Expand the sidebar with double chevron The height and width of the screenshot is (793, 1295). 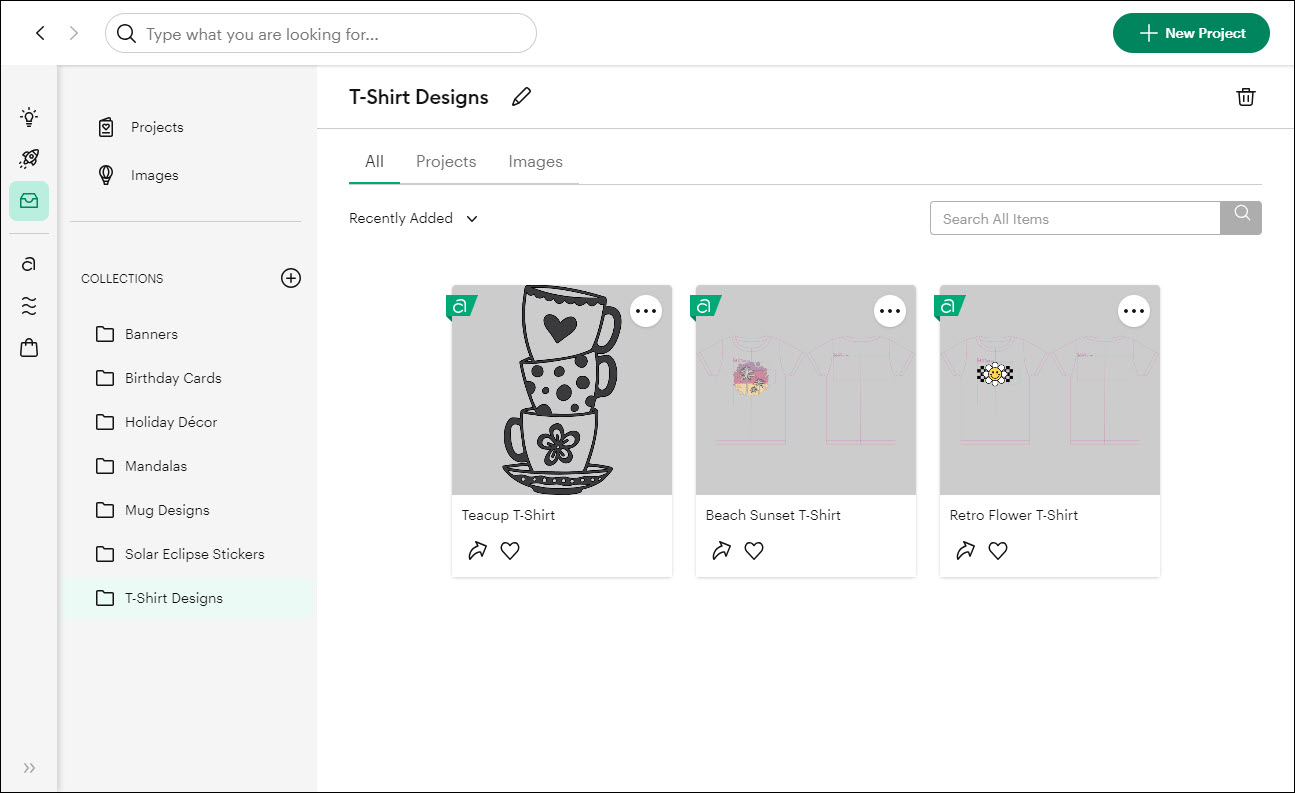(x=29, y=768)
